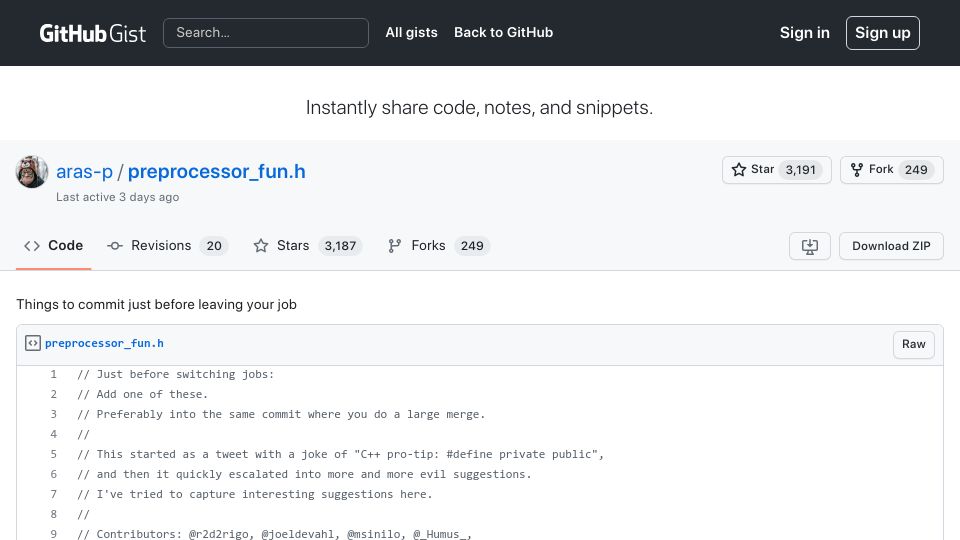View aras-p's avatar profile picture

32,171
